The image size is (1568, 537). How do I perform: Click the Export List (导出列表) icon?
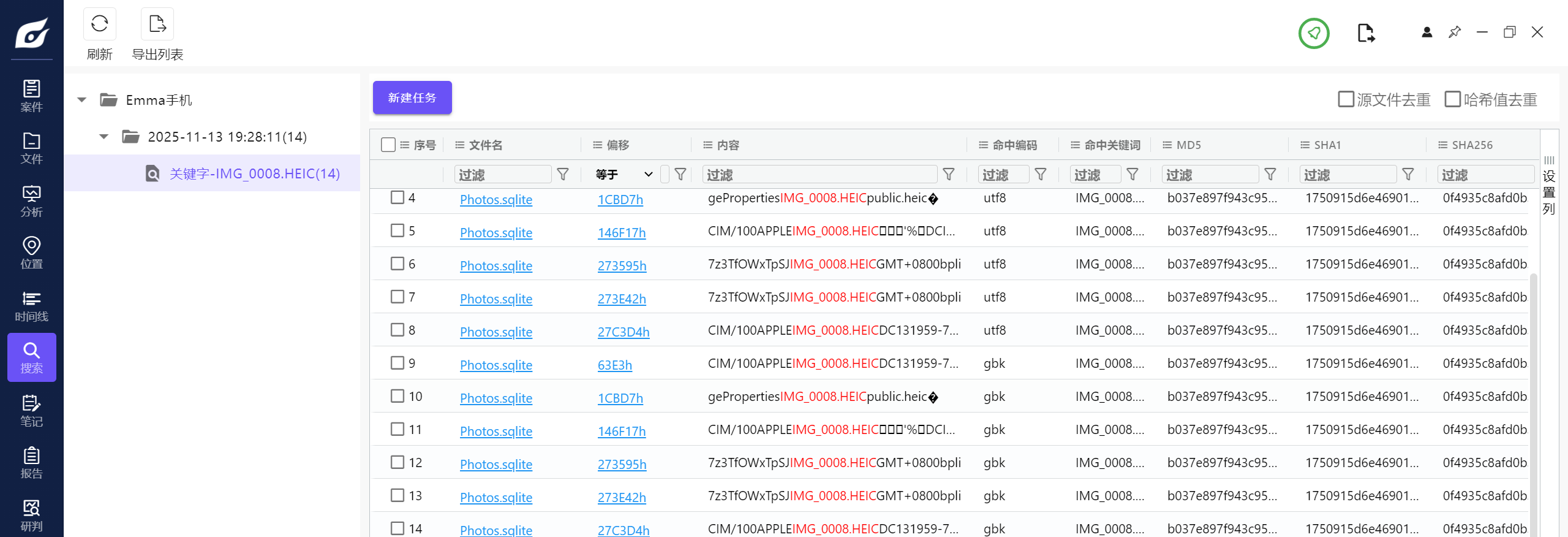(157, 25)
